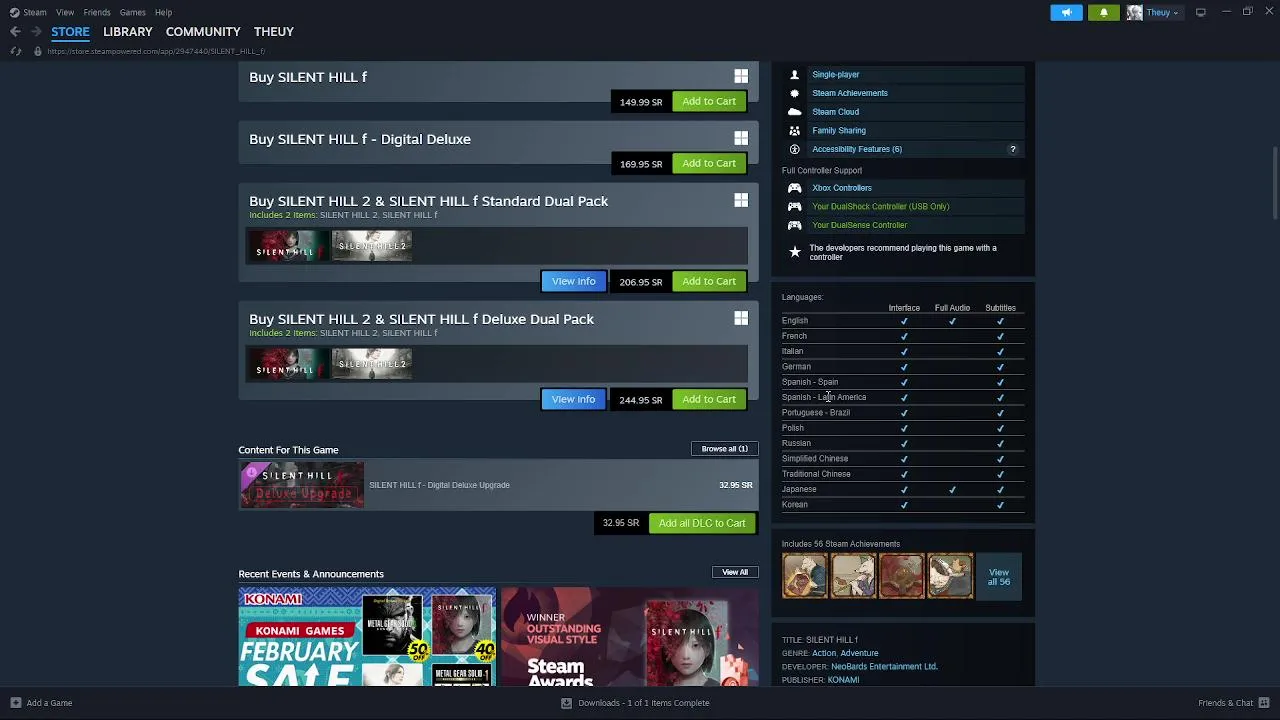This screenshot has width=1280, height=720.
Task: Click the Steam Cloud icon
Action: coord(795,112)
